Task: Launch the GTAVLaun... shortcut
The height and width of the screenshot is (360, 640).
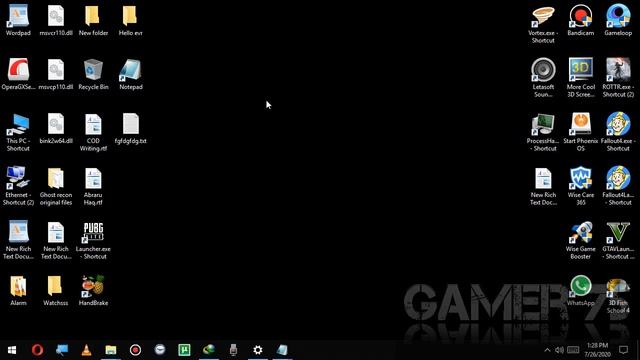Action: point(618,240)
